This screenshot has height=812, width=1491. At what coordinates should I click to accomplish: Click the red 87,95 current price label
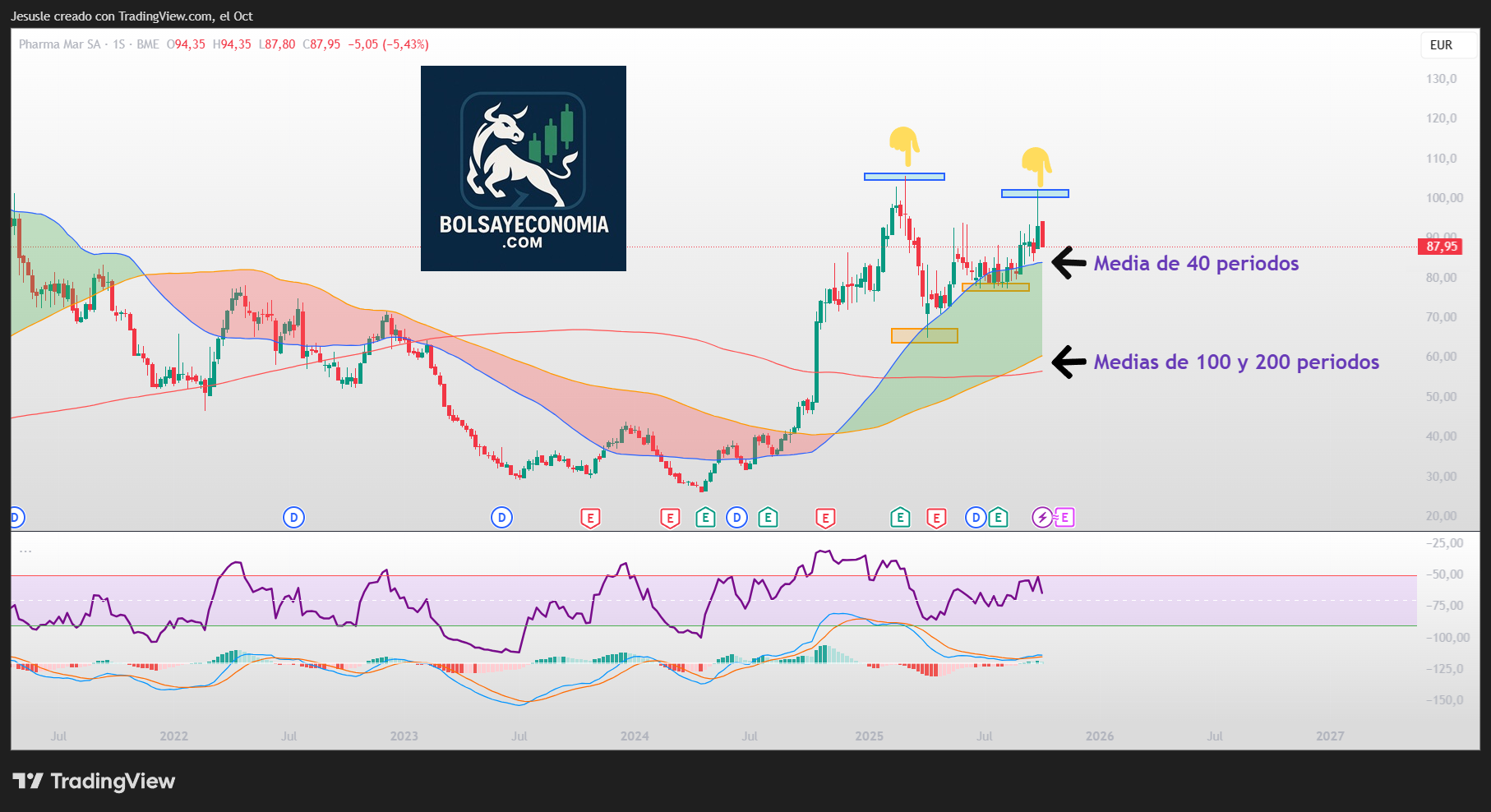coord(1440,247)
